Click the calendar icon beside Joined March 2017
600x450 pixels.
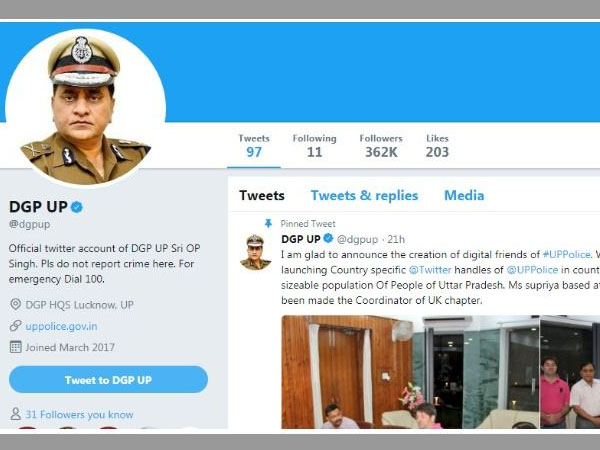click(x=15, y=347)
